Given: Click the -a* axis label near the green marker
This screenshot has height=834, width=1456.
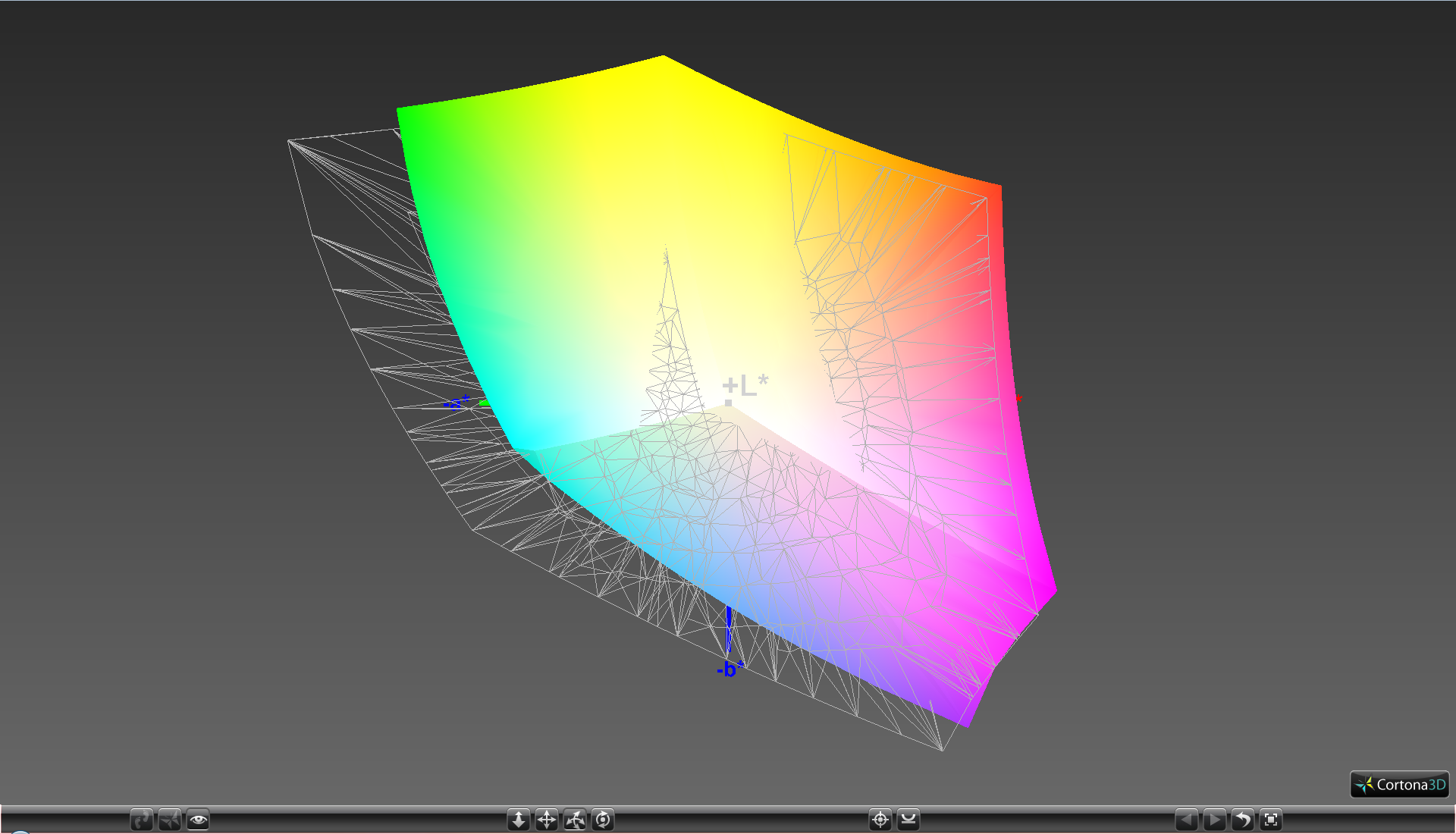Looking at the screenshot, I should coord(457,403).
